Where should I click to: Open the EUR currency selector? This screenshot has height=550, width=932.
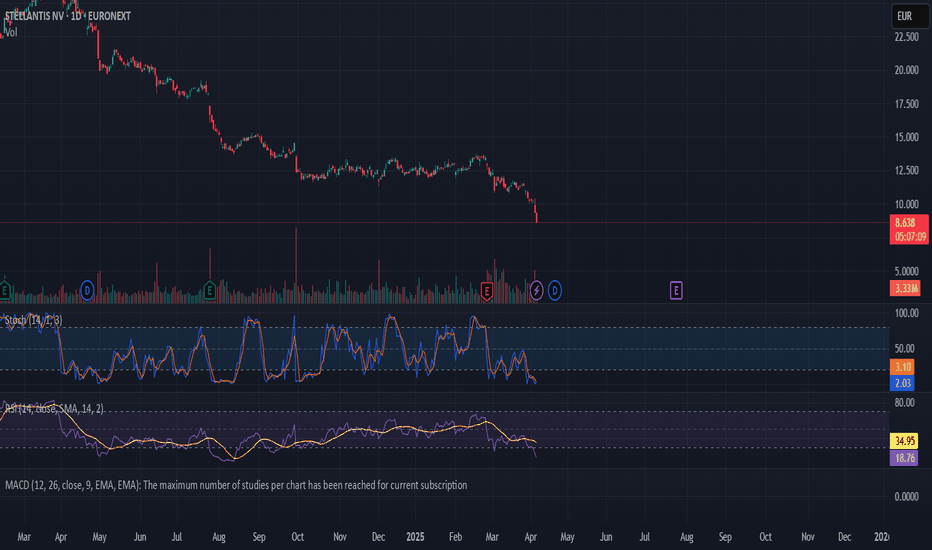pos(910,16)
